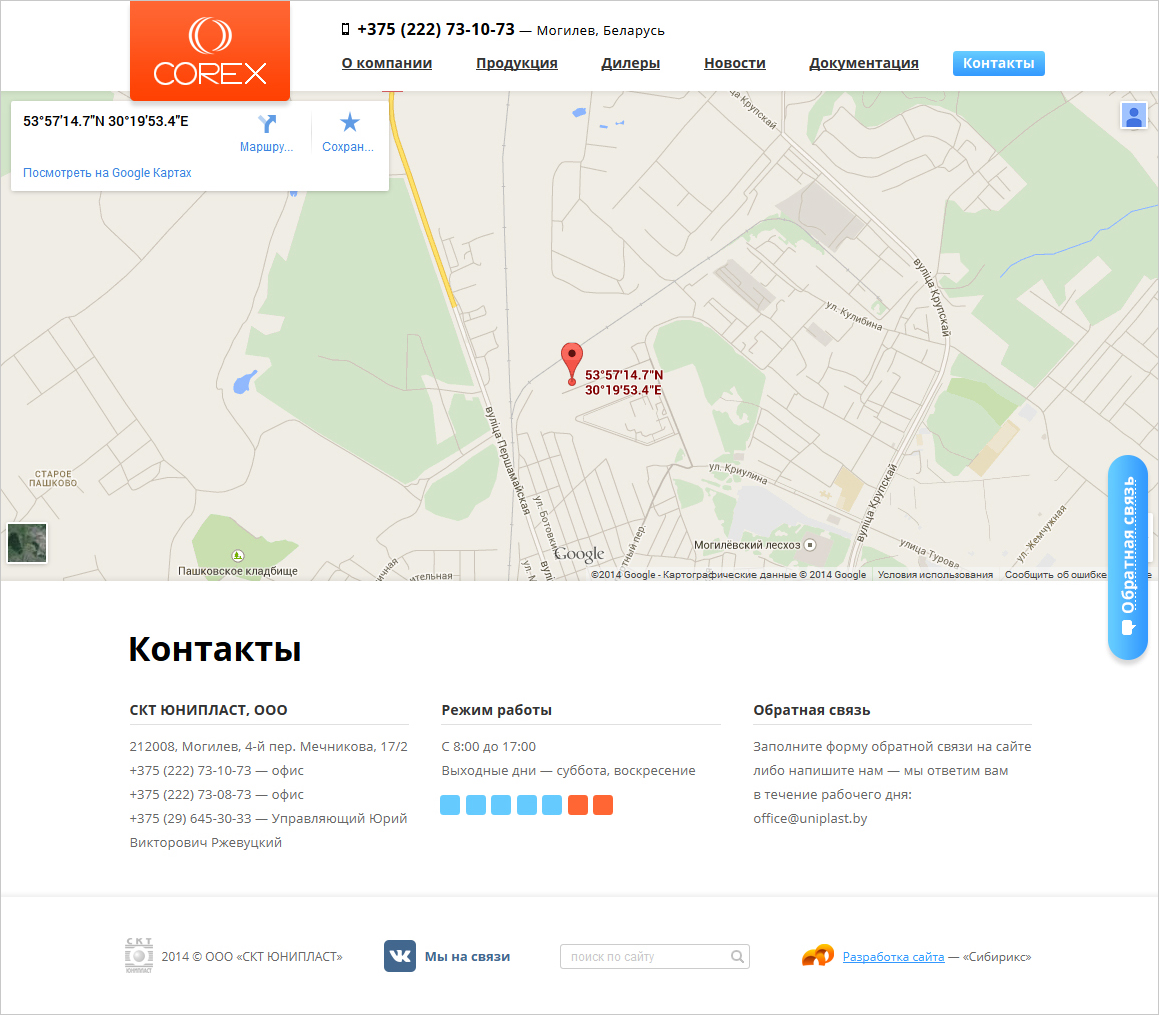This screenshot has height=1015, width=1159.
Task: Open the Продукция menu item
Action: pos(517,63)
